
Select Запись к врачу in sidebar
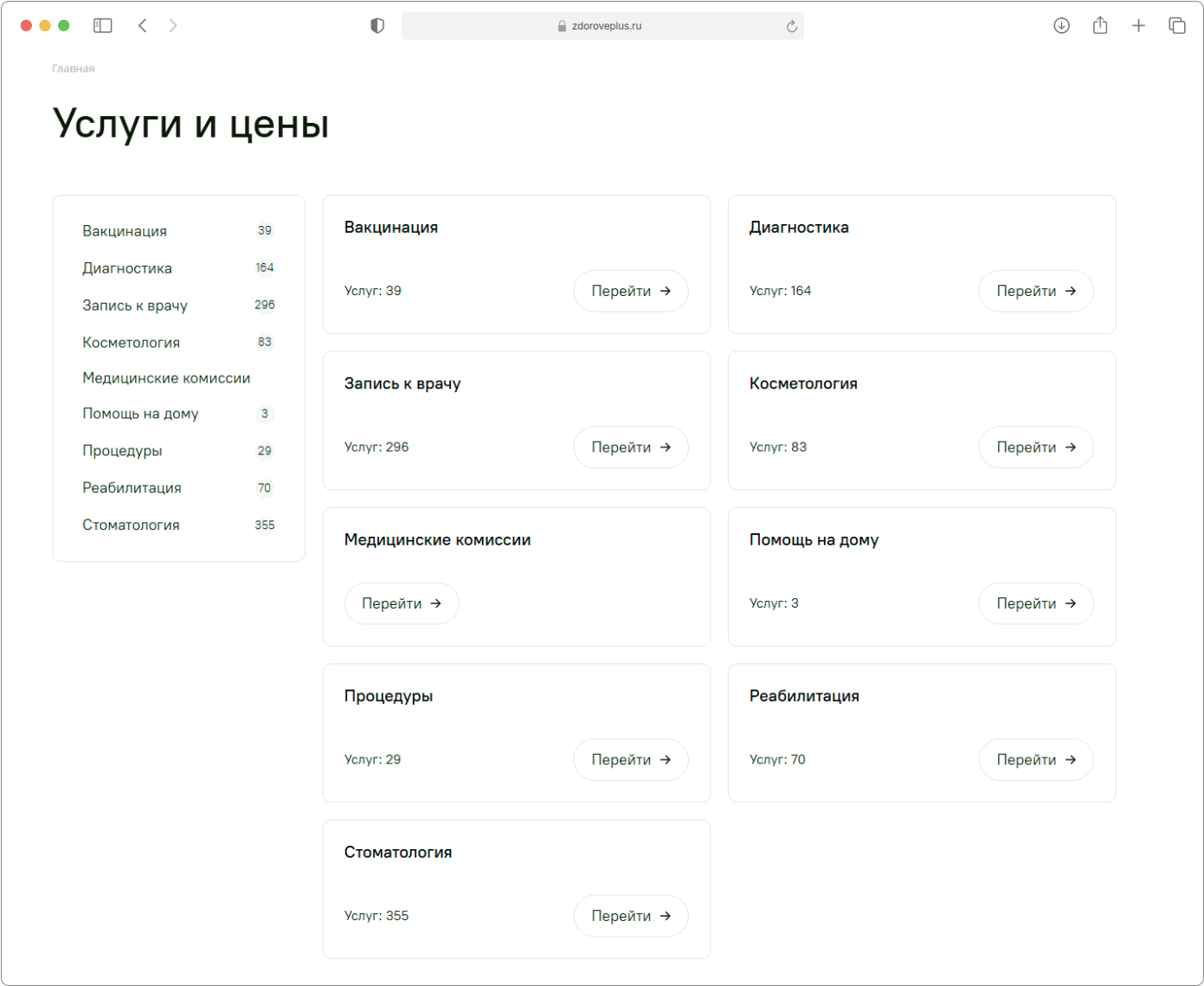(135, 306)
